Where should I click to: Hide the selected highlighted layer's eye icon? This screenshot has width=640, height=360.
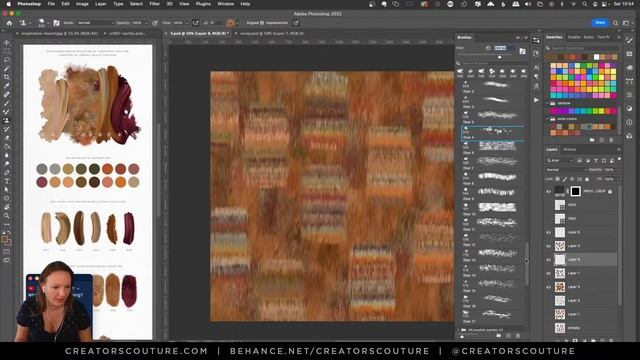pyautogui.click(x=549, y=260)
